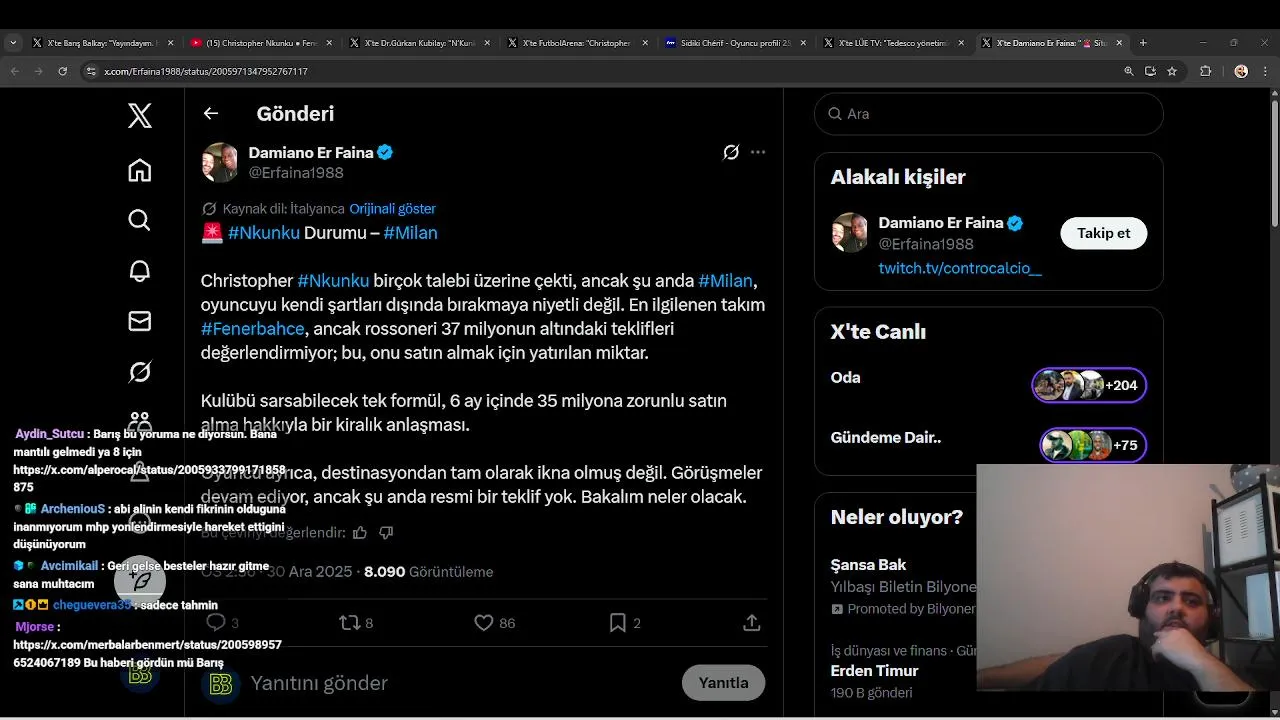
Task: Open the X home feed icon
Action: pos(140,170)
